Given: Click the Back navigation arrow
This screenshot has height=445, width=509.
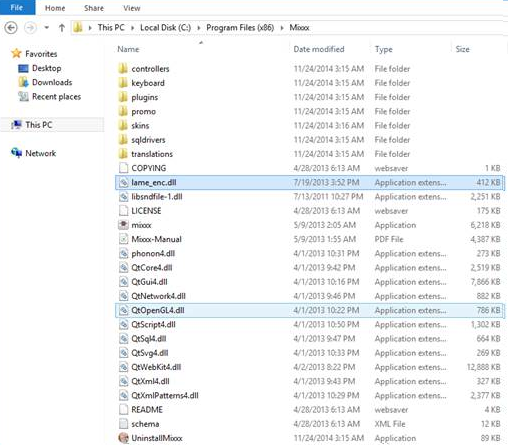Looking at the screenshot, I should [x=11, y=28].
